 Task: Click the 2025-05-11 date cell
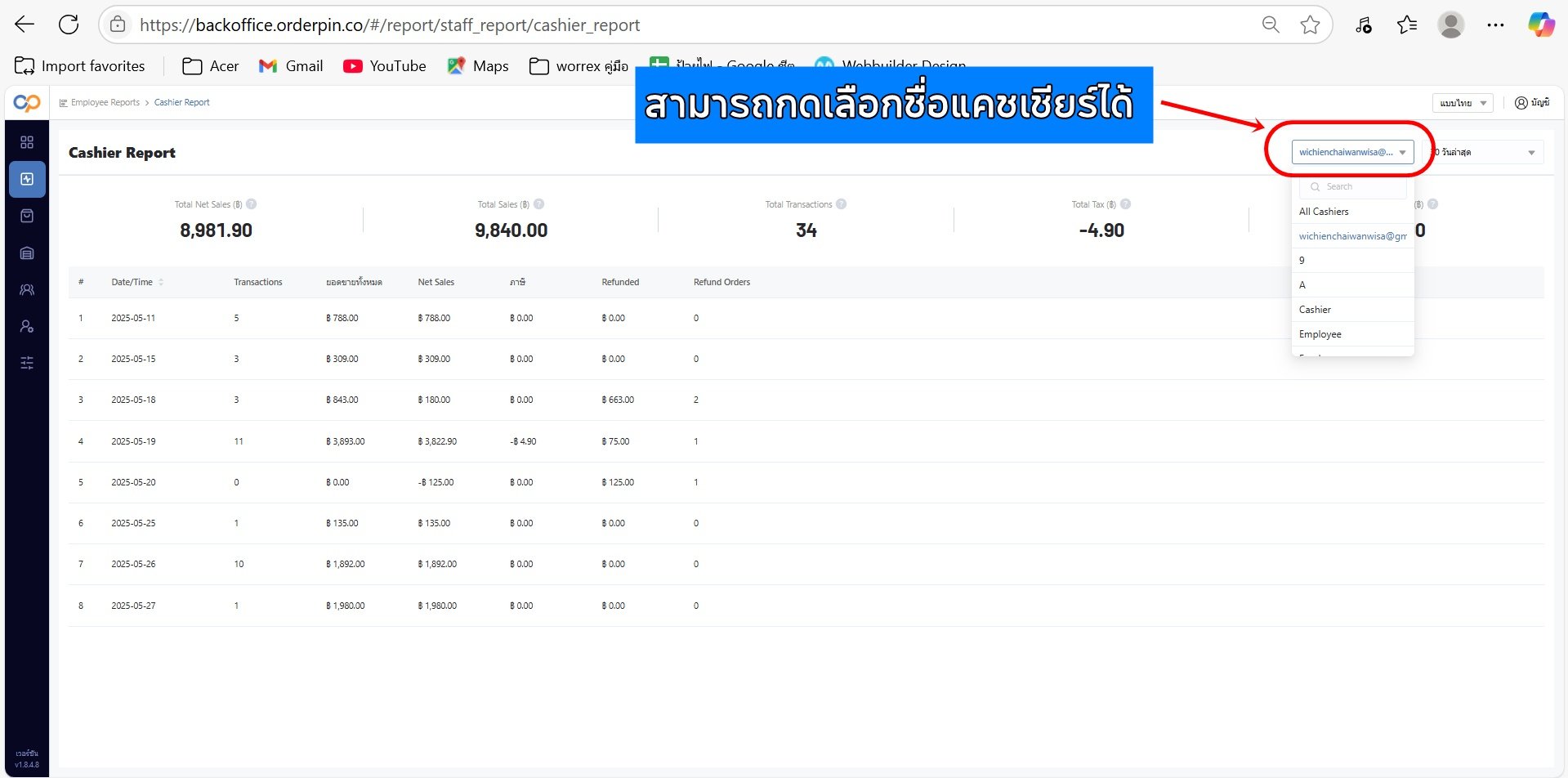133,318
